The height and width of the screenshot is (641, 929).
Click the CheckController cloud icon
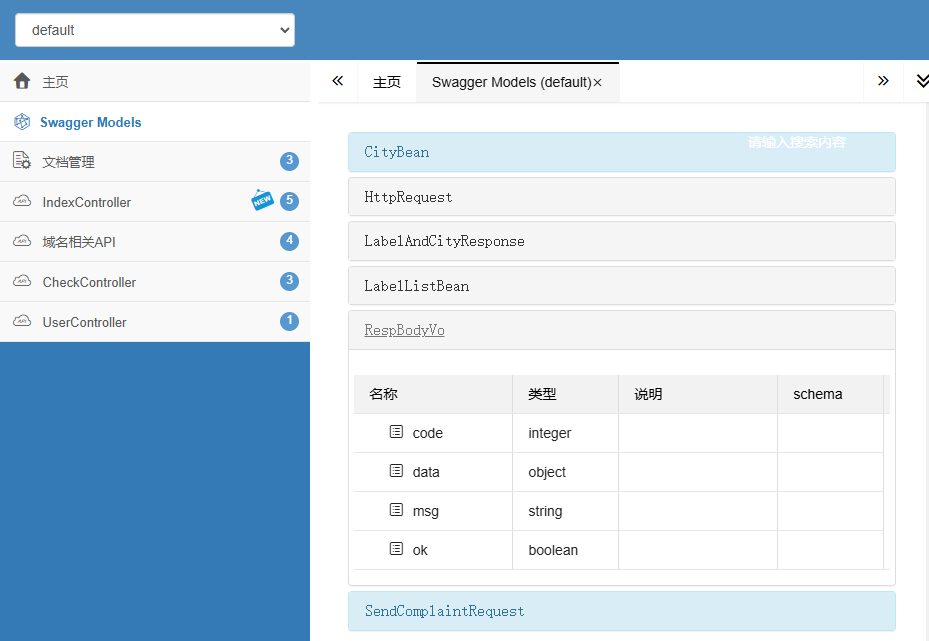(22, 282)
